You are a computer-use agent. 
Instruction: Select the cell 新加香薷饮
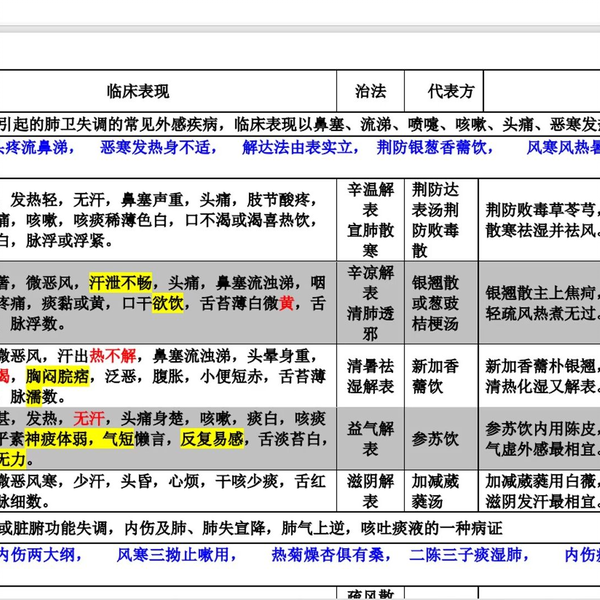pos(441,376)
